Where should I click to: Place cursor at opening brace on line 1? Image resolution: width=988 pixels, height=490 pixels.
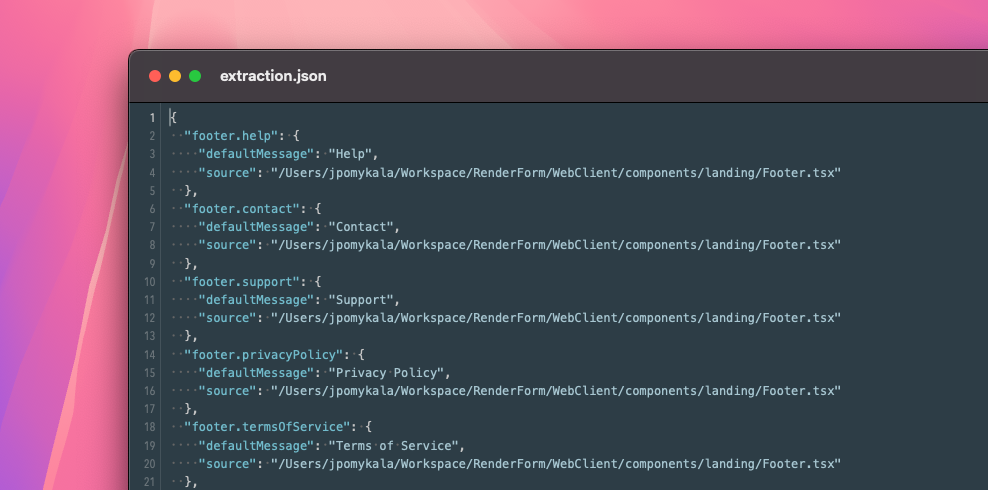click(x=173, y=118)
